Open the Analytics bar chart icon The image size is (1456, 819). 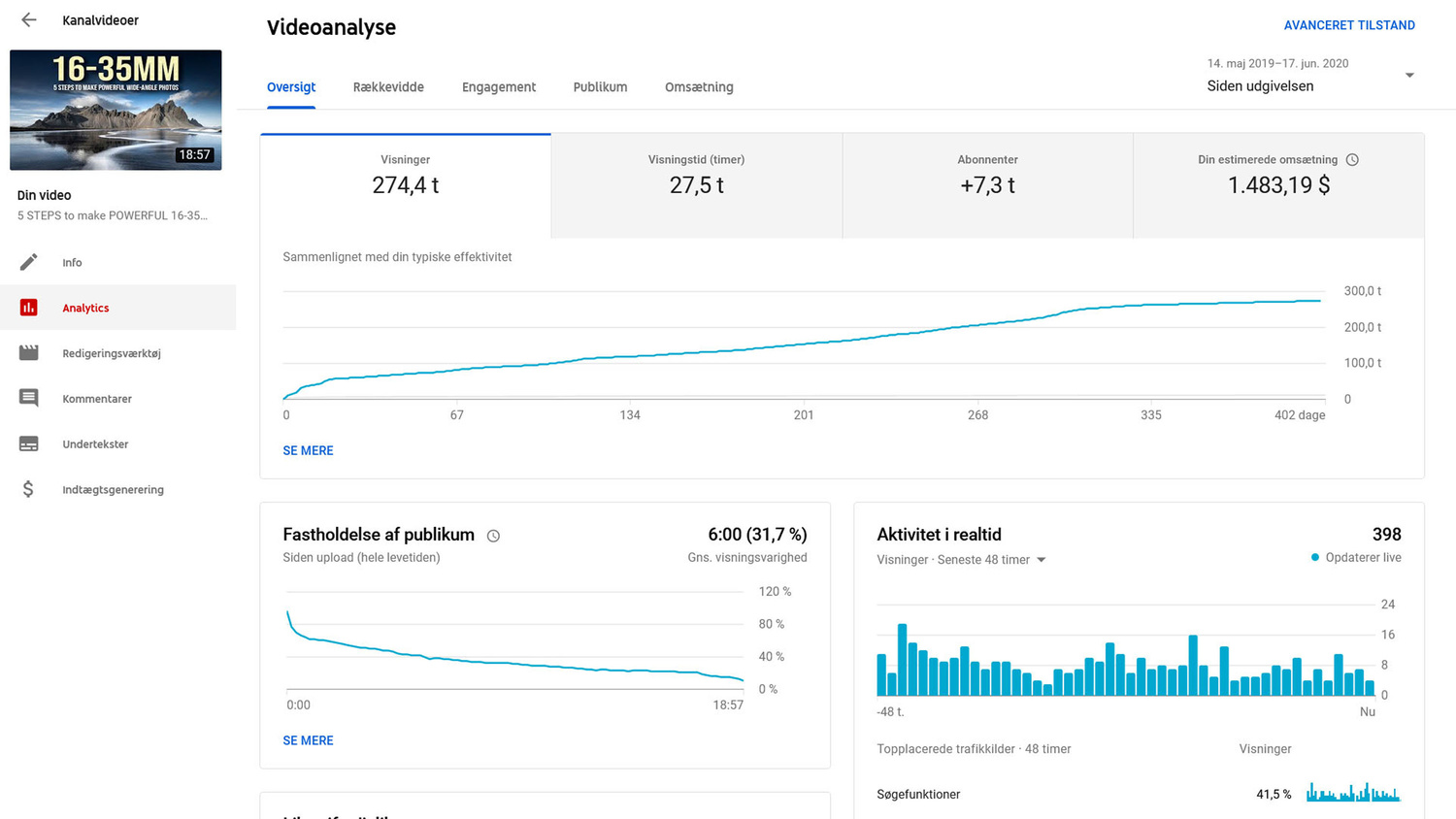[x=29, y=308]
